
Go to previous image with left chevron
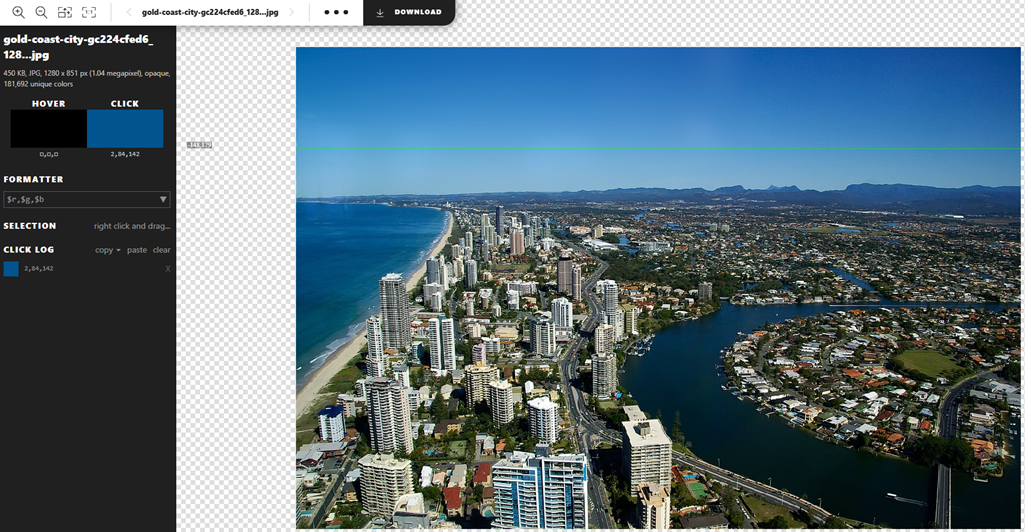(x=128, y=12)
